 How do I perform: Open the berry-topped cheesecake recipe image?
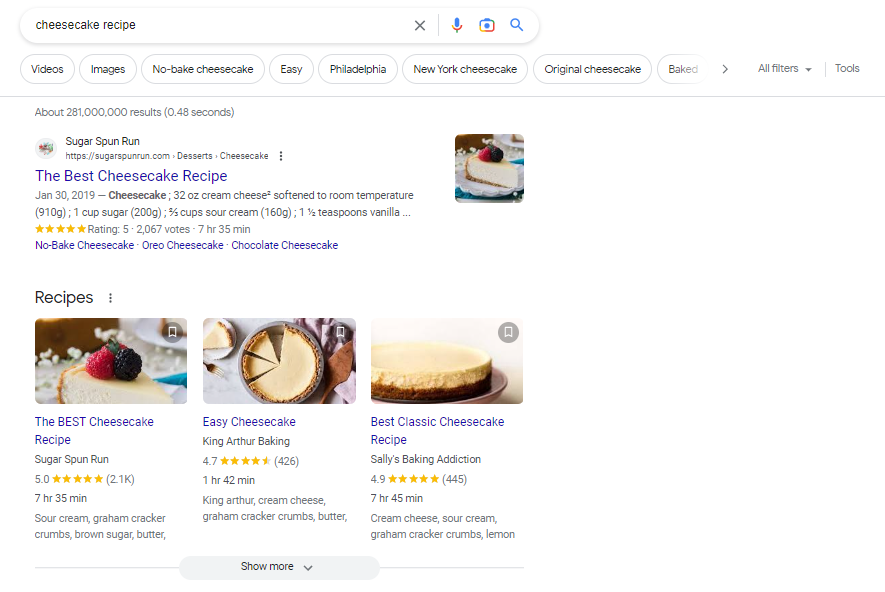111,361
